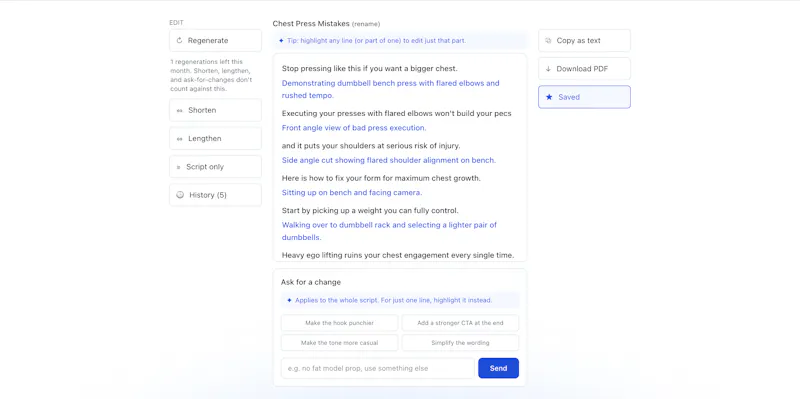Click the Saved star icon
Viewport: 800px width, 399px height.
tap(549, 97)
